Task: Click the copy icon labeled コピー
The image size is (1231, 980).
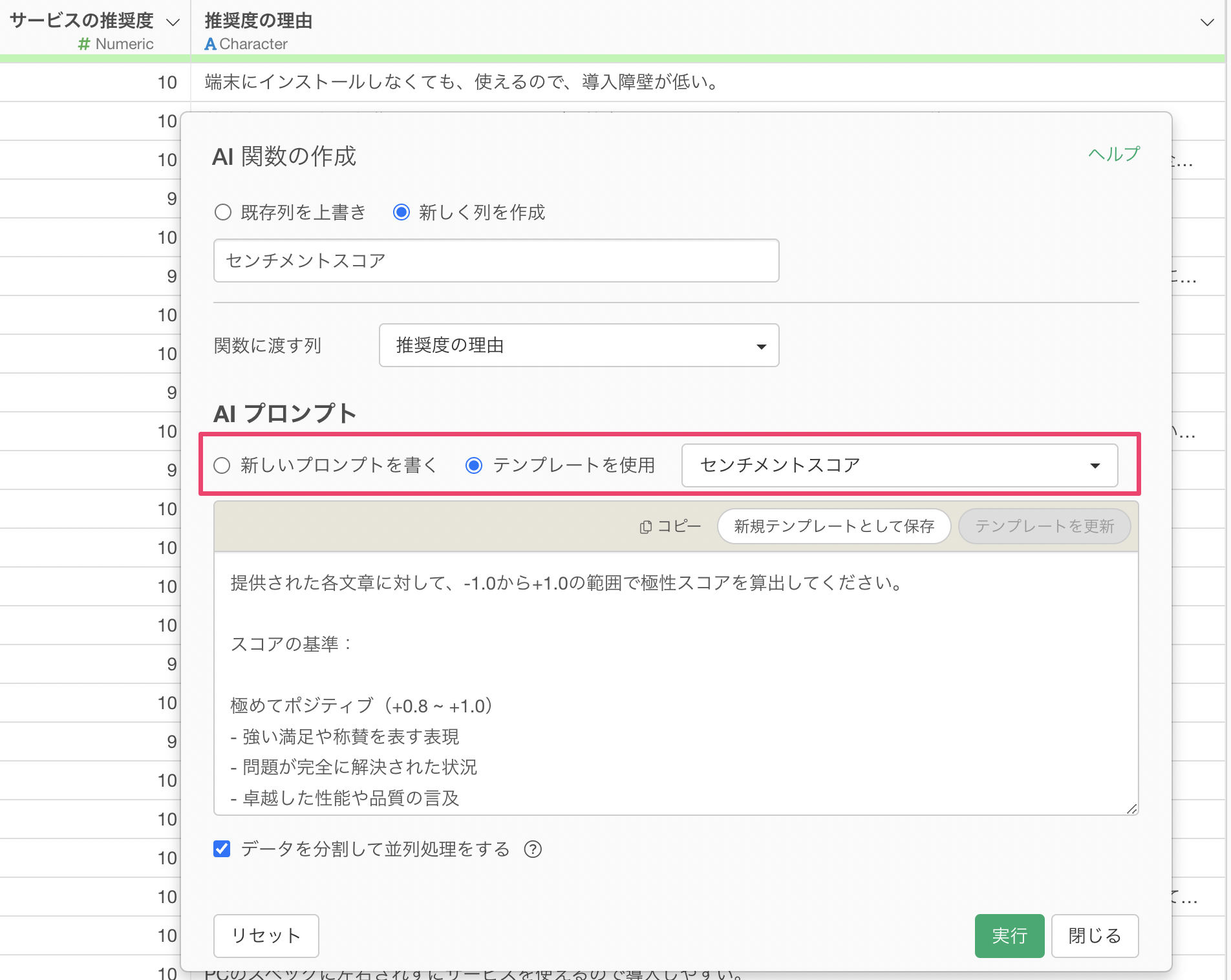Action: click(x=670, y=526)
